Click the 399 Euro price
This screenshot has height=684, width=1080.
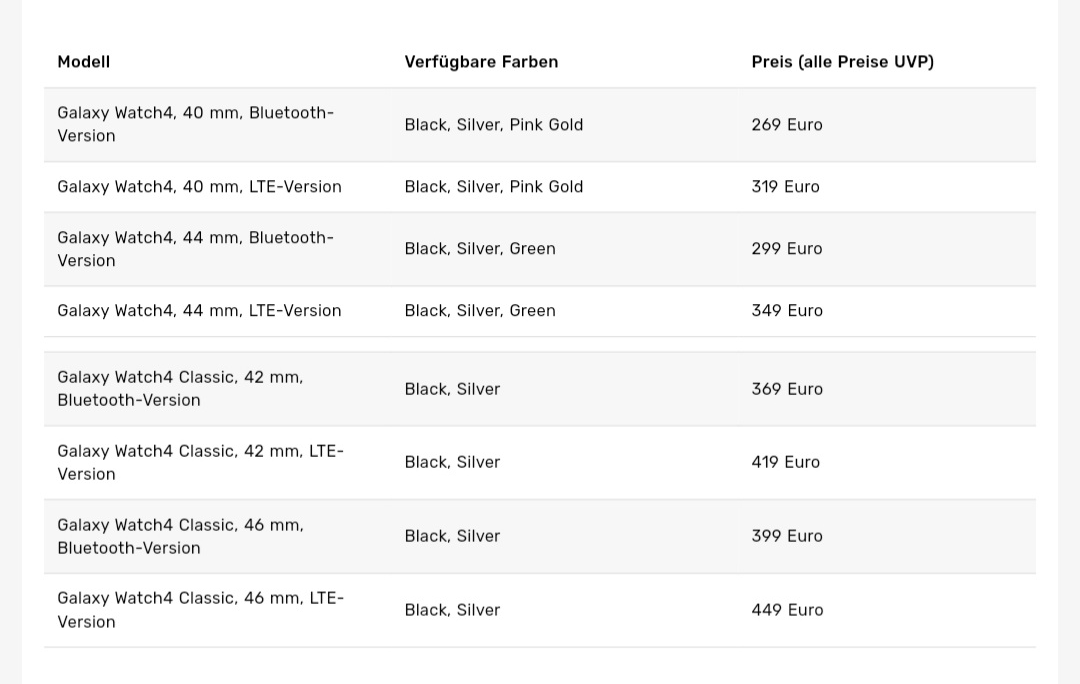787,536
